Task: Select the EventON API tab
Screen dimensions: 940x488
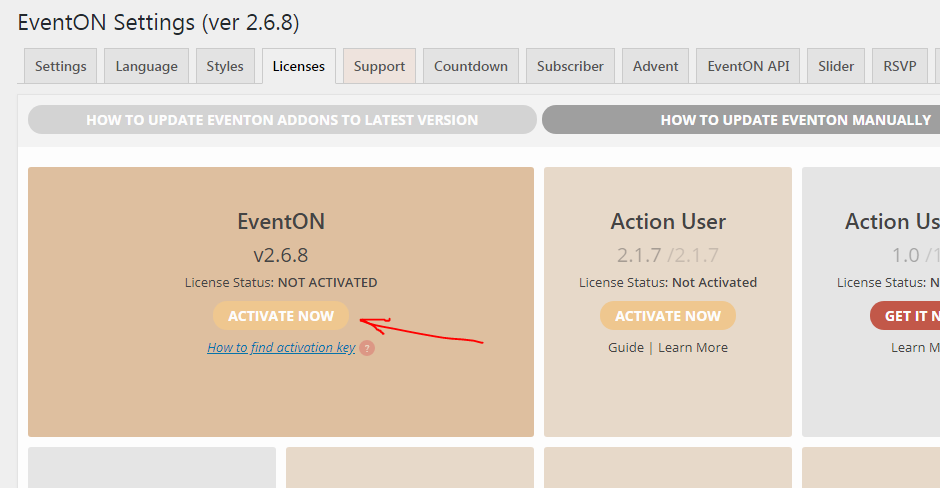Action: [748, 66]
